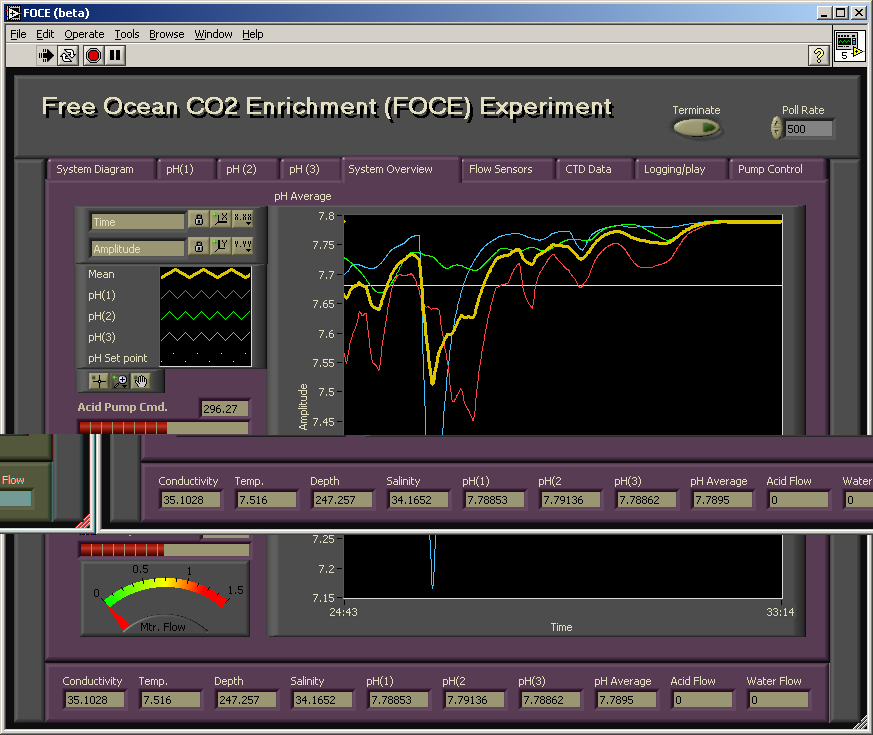Click the Poll Rate value field
The height and width of the screenshot is (735, 873).
pyautogui.click(x=808, y=129)
